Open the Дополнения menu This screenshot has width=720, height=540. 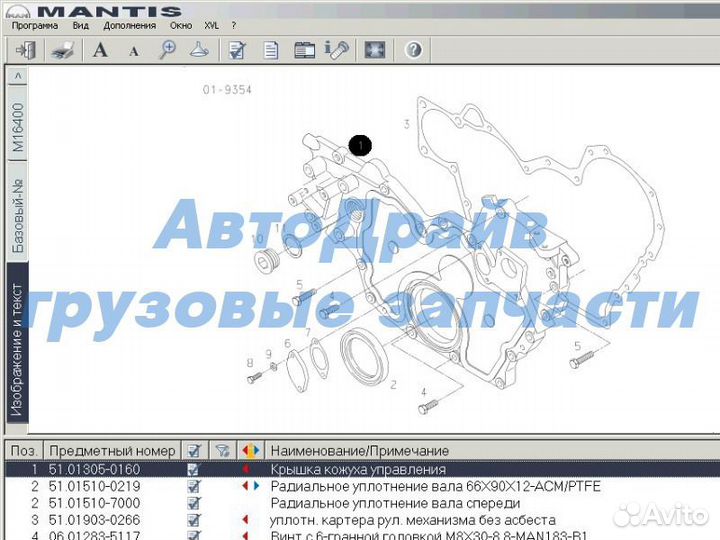pyautogui.click(x=129, y=25)
